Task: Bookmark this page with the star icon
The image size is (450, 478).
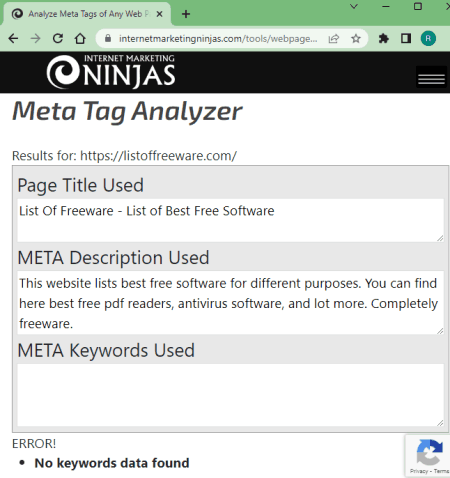Action: pyautogui.click(x=356, y=39)
